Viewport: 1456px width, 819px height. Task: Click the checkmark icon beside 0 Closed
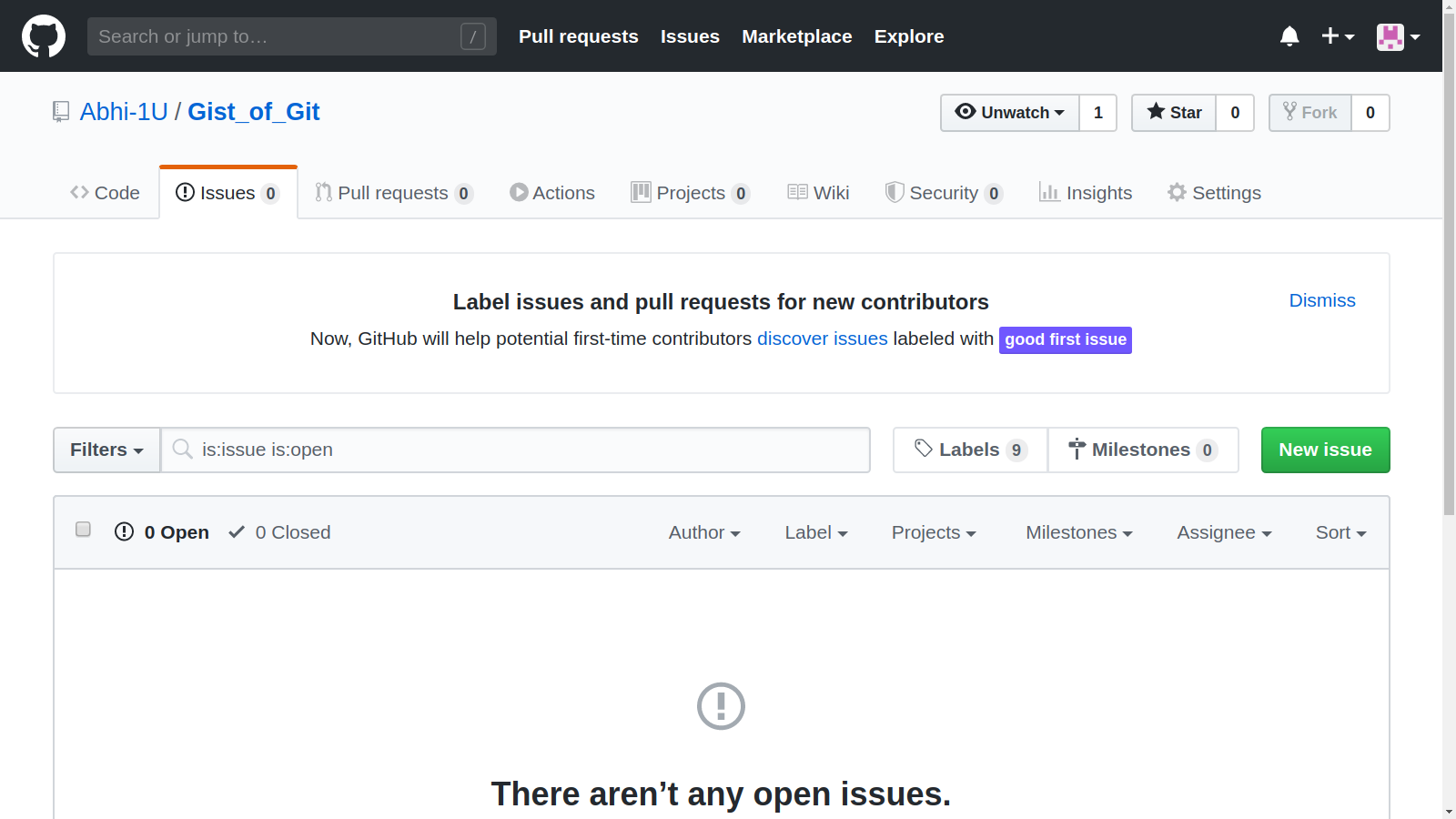point(237,531)
